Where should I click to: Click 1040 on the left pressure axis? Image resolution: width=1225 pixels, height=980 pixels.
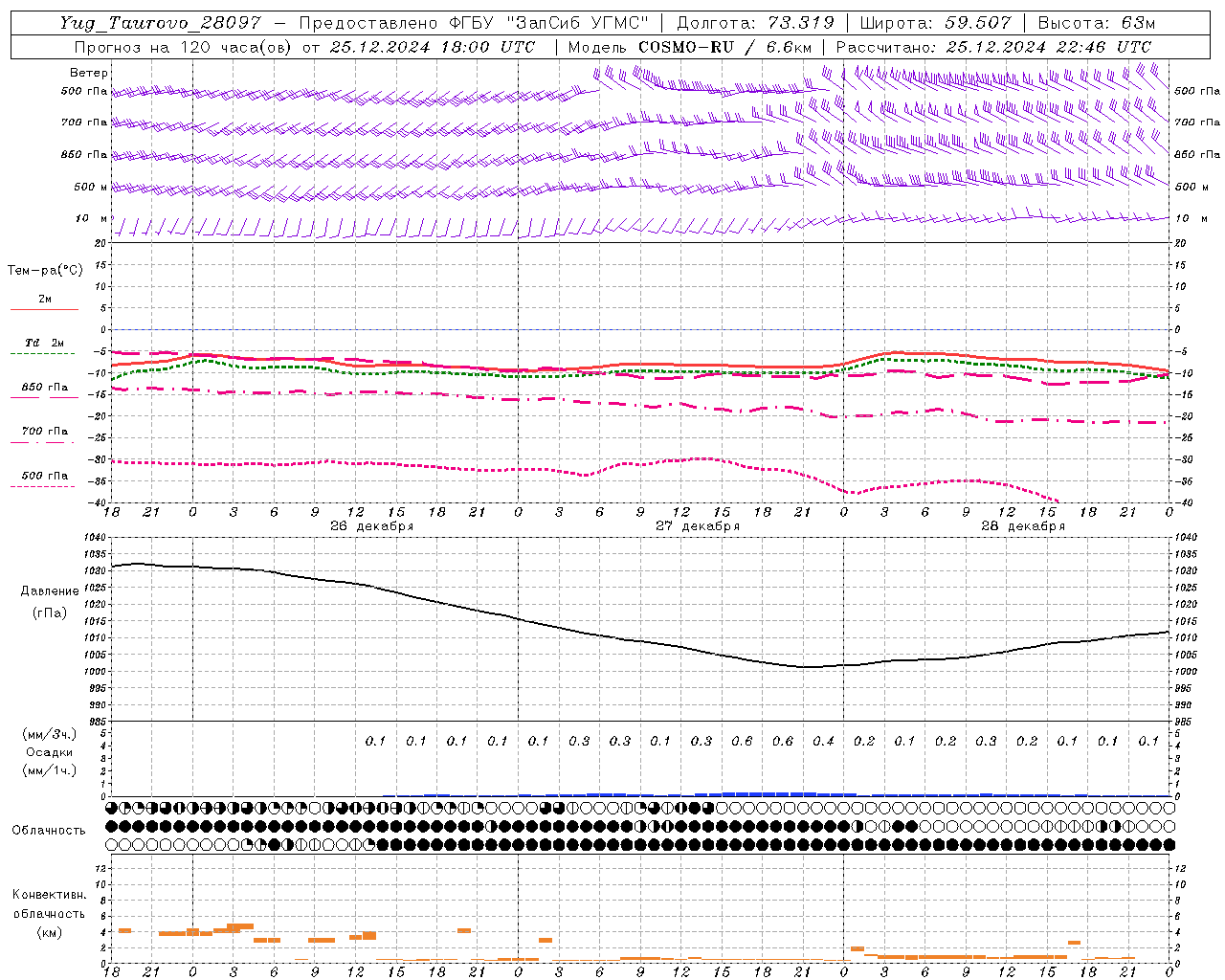95,538
